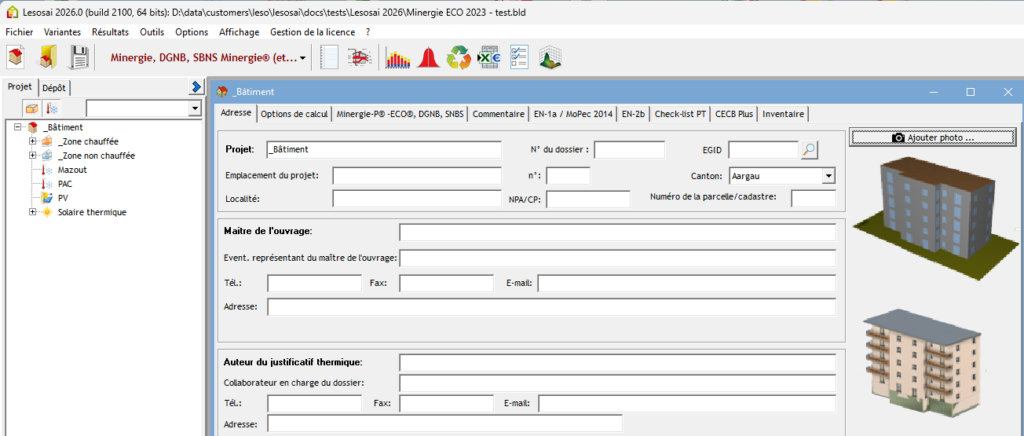Open project using the folder icon
This screenshot has width=1024, height=436.
click(x=47, y=58)
